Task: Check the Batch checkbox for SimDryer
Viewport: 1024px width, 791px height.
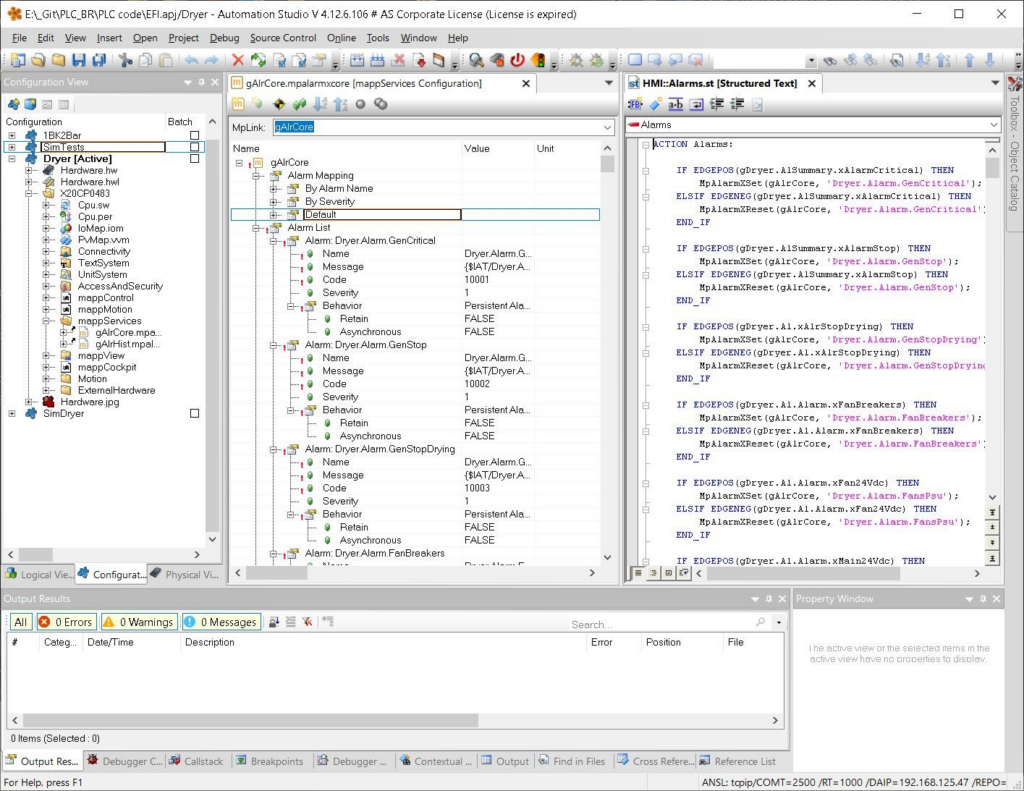Action: (195, 413)
